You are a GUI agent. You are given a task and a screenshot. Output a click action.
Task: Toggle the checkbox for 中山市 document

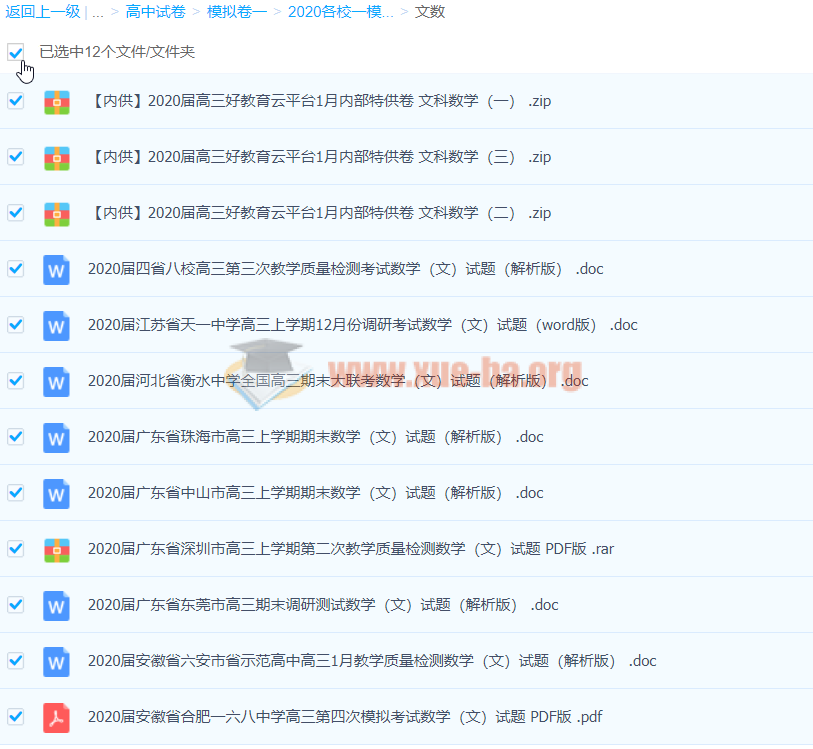coord(16,492)
